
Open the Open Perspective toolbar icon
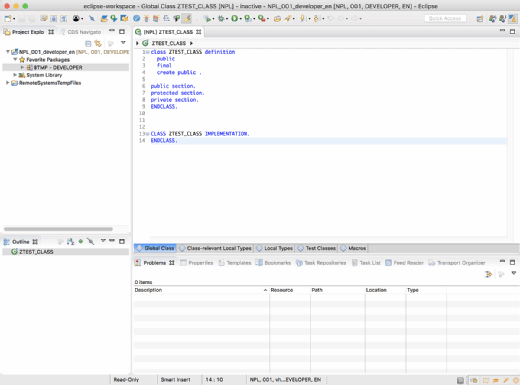[x=480, y=19]
